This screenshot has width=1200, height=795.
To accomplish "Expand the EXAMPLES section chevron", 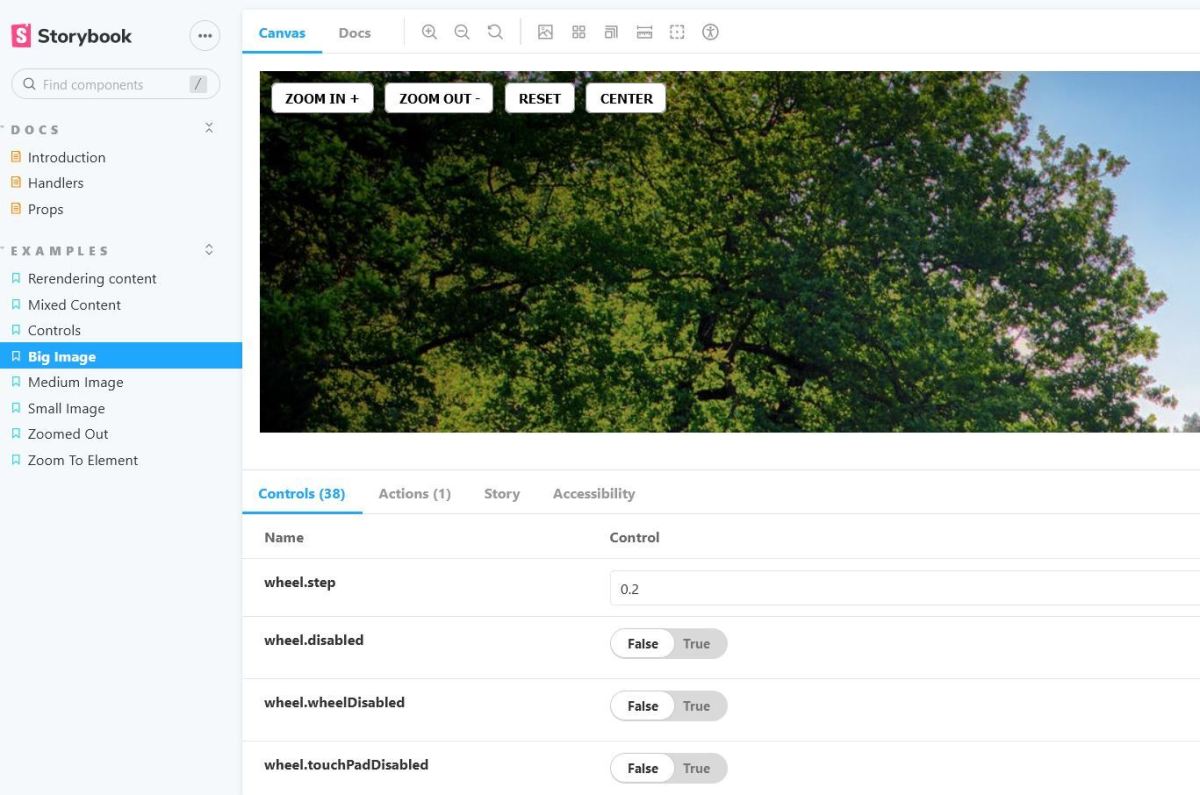I will [x=208, y=249].
